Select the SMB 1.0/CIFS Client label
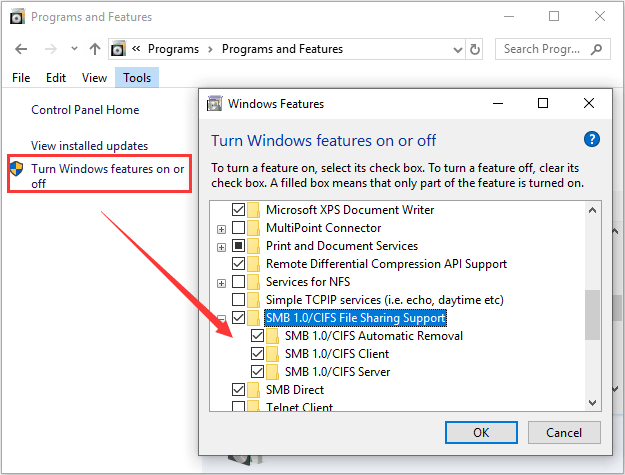 pyautogui.click(x=337, y=353)
